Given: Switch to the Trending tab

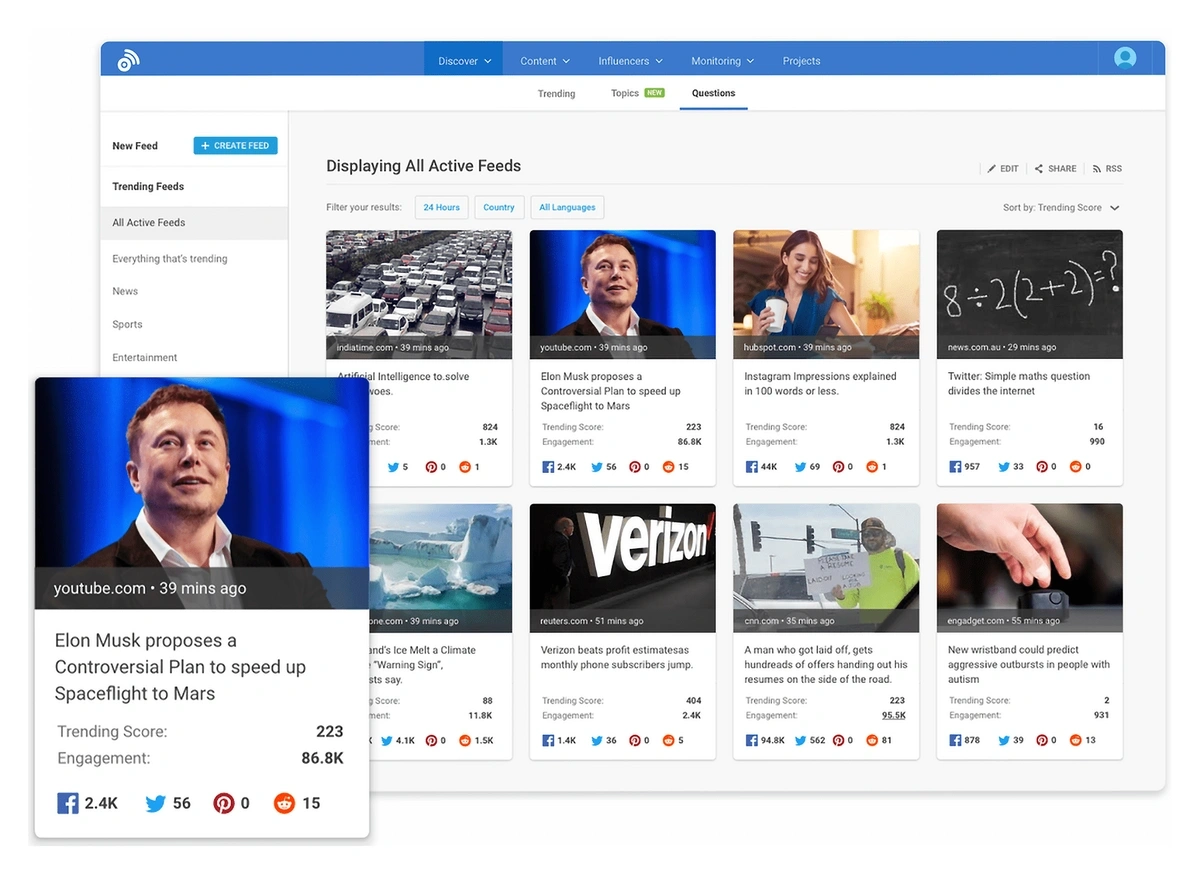Looking at the screenshot, I should point(556,94).
